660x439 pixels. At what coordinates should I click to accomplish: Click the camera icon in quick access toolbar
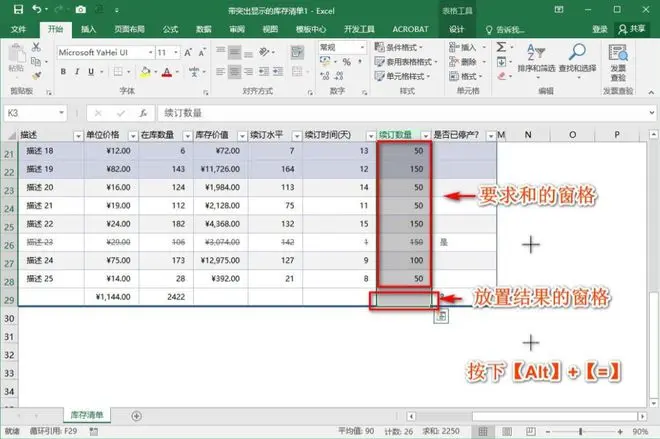[x=81, y=9]
